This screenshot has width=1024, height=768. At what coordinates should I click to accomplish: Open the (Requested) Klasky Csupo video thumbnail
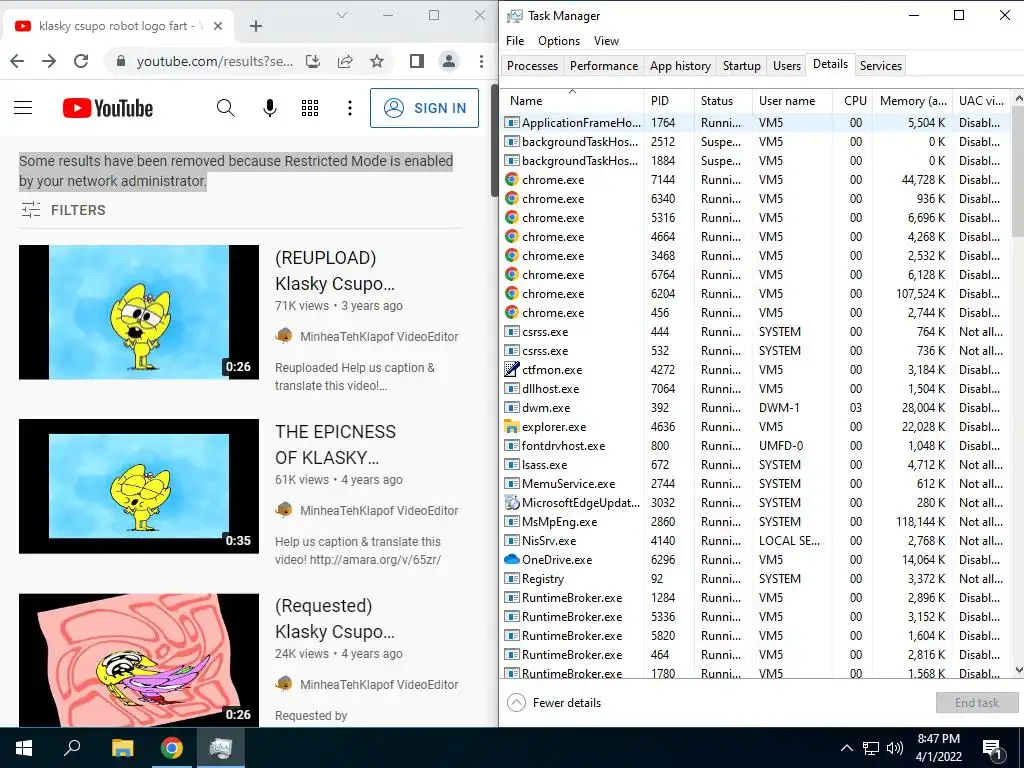[x=139, y=660]
